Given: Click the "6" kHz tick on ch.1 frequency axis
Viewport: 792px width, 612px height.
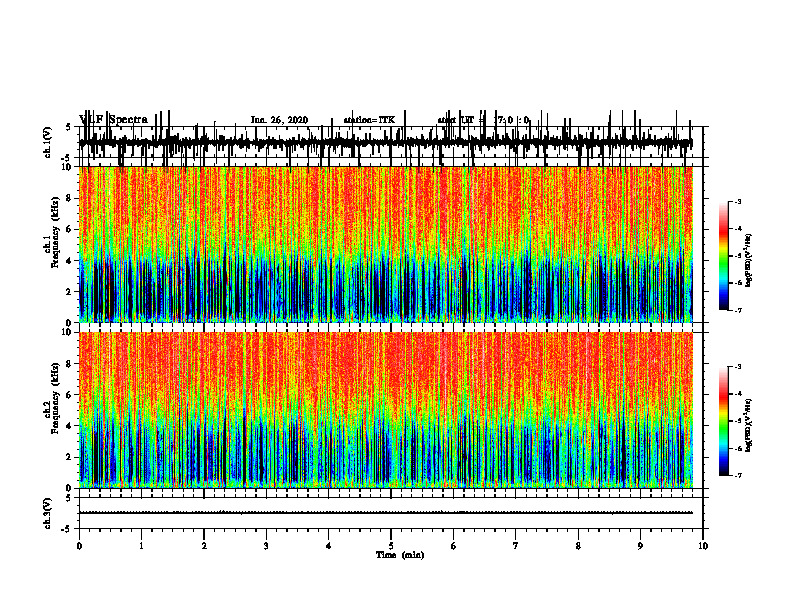Looking at the screenshot, I should pos(69,229).
